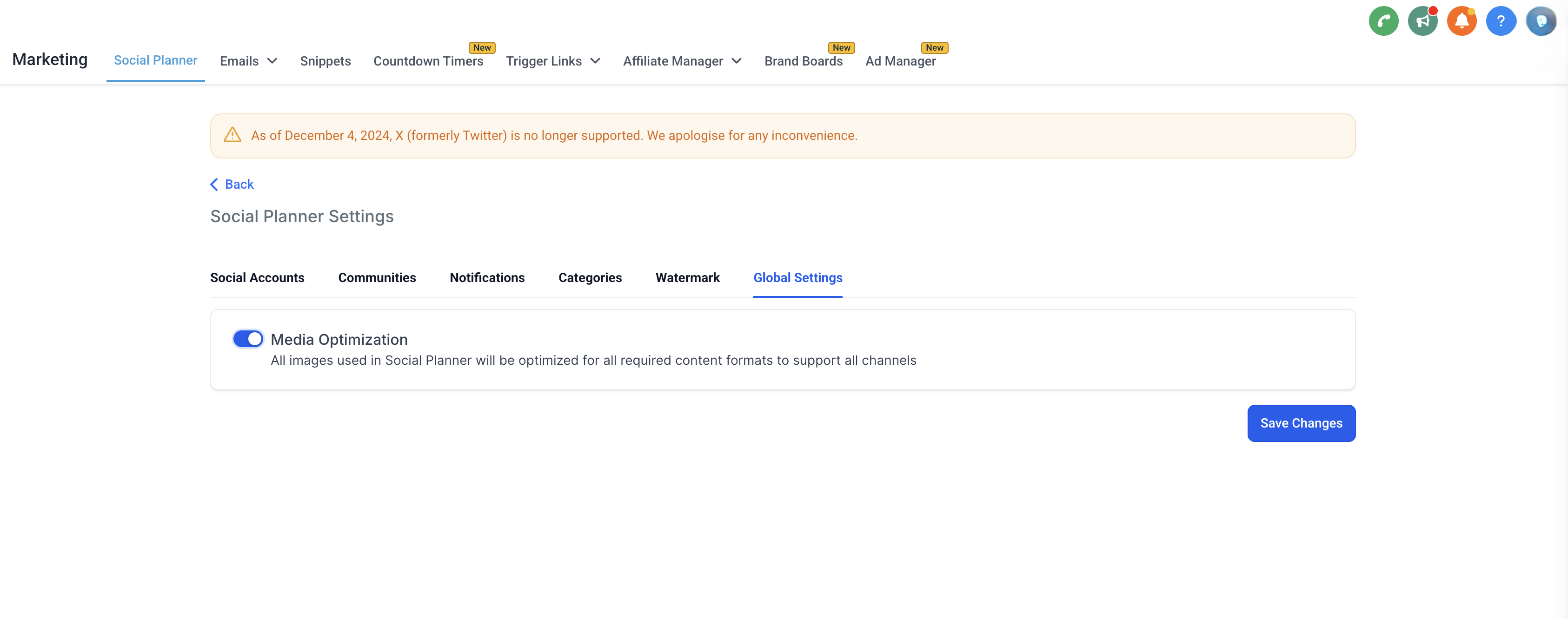Viewport: 1568px width, 619px height.
Task: Click the blue question mark help icon
Action: coord(1501,21)
